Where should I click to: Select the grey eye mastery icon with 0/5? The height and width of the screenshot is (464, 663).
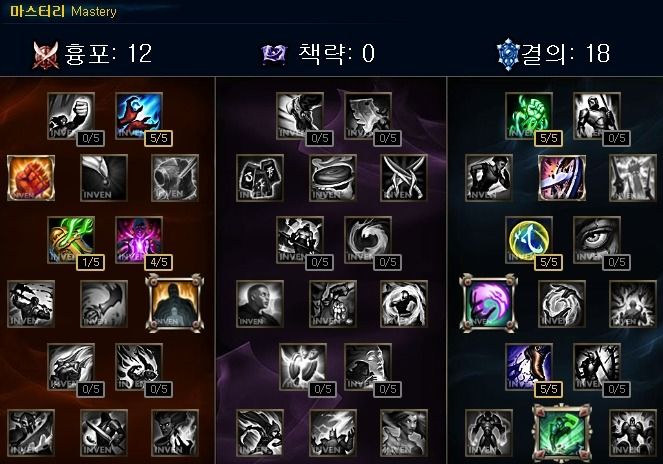point(597,240)
